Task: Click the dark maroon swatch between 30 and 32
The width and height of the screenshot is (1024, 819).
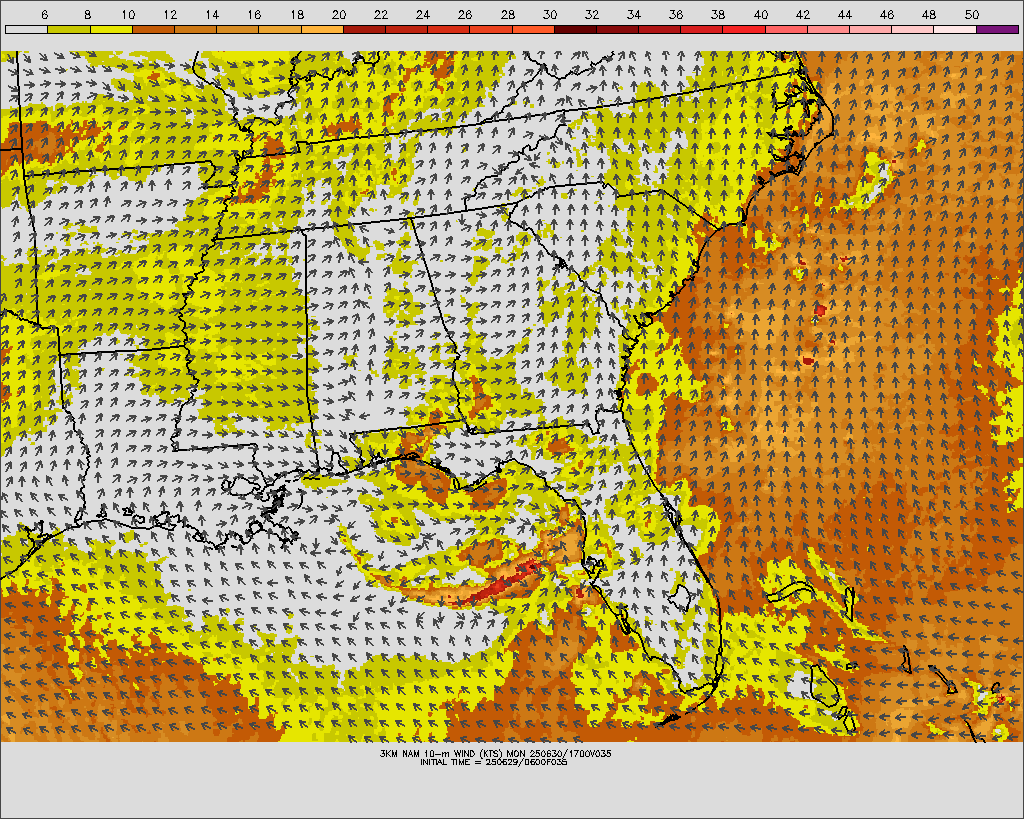Action: click(575, 29)
